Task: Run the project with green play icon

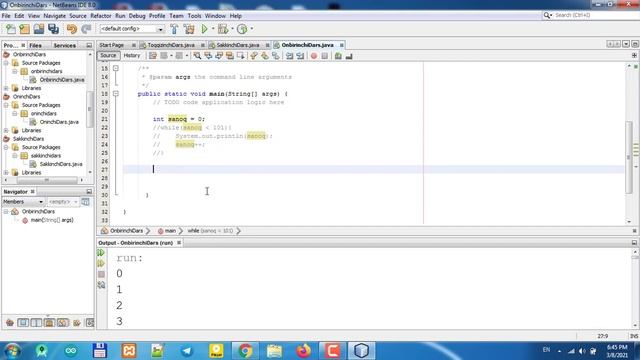Action: coord(204,29)
